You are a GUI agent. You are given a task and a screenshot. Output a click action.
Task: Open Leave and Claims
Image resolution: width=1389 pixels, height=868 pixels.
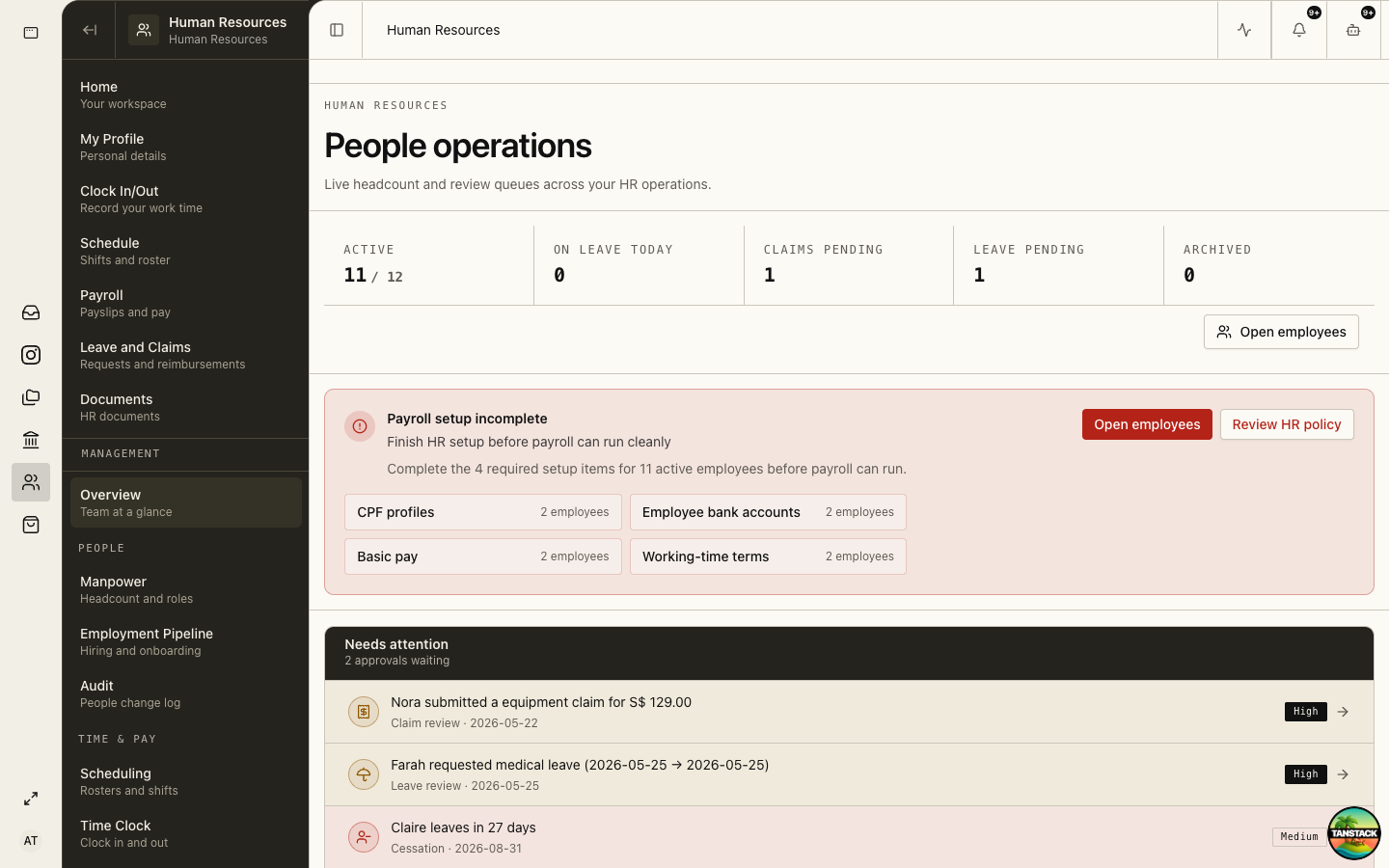tap(185, 355)
